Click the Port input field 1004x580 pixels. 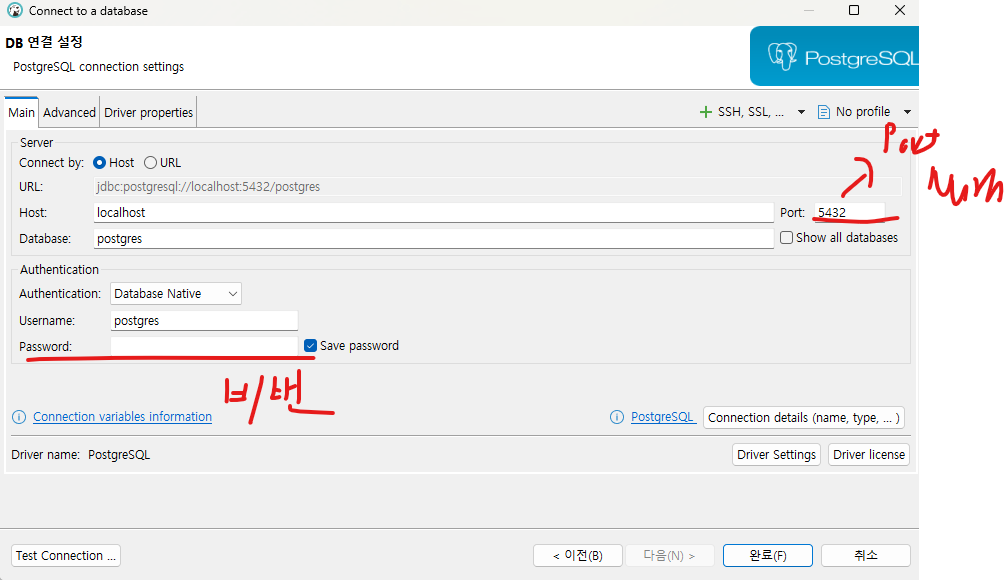850,213
